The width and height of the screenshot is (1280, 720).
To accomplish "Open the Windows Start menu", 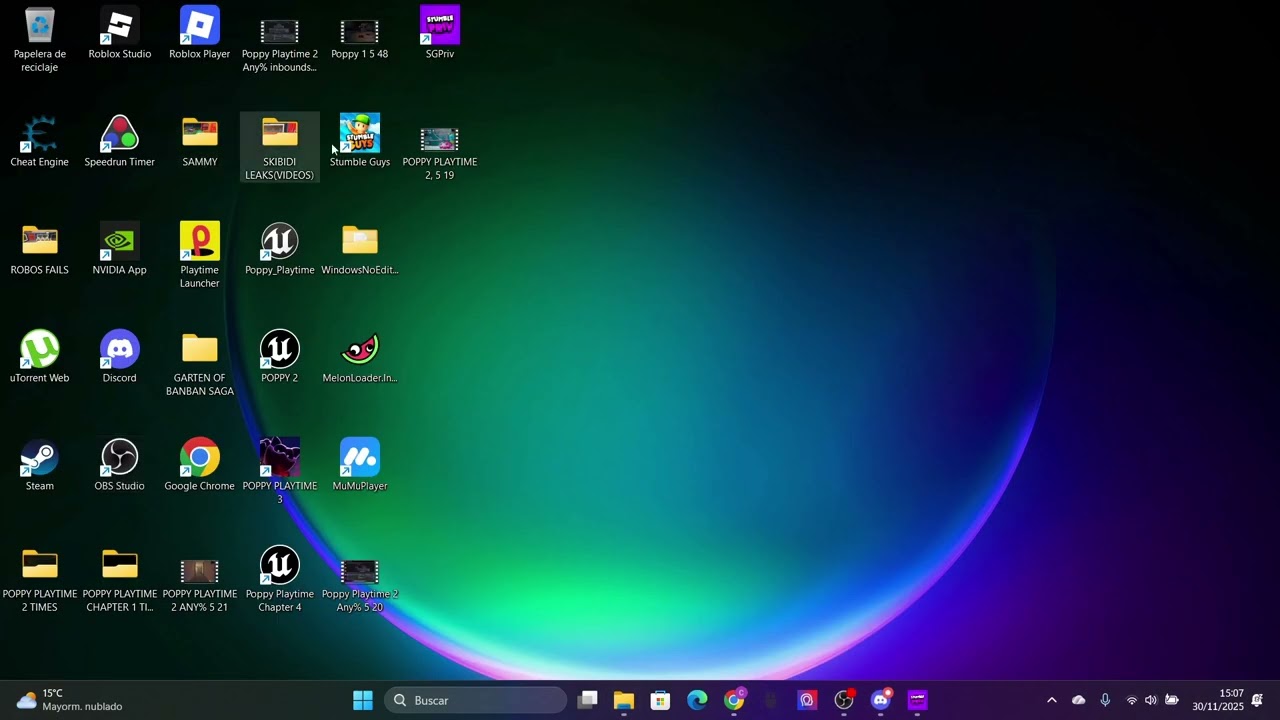I will pos(363,700).
